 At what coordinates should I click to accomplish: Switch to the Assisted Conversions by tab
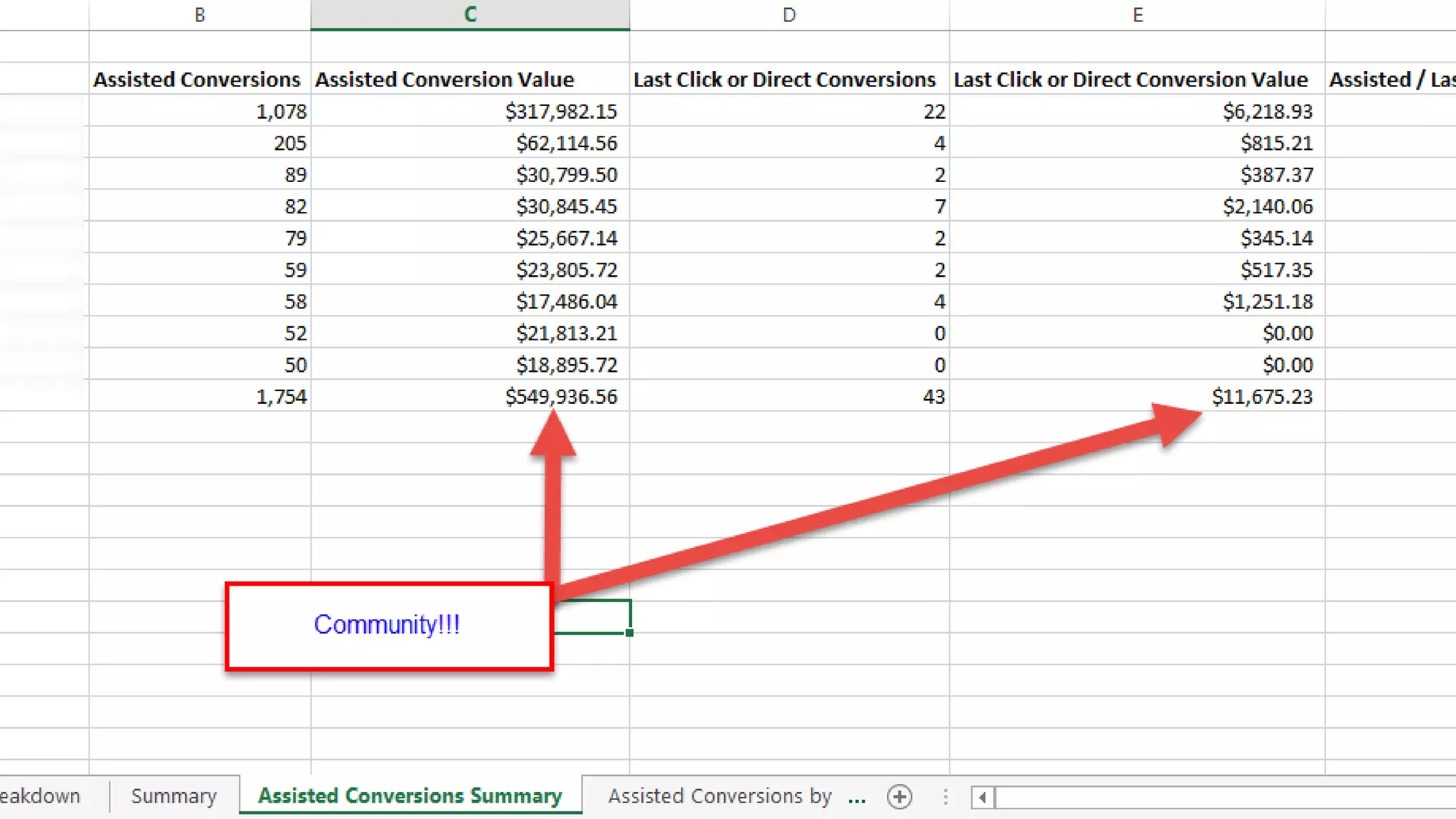point(719,796)
